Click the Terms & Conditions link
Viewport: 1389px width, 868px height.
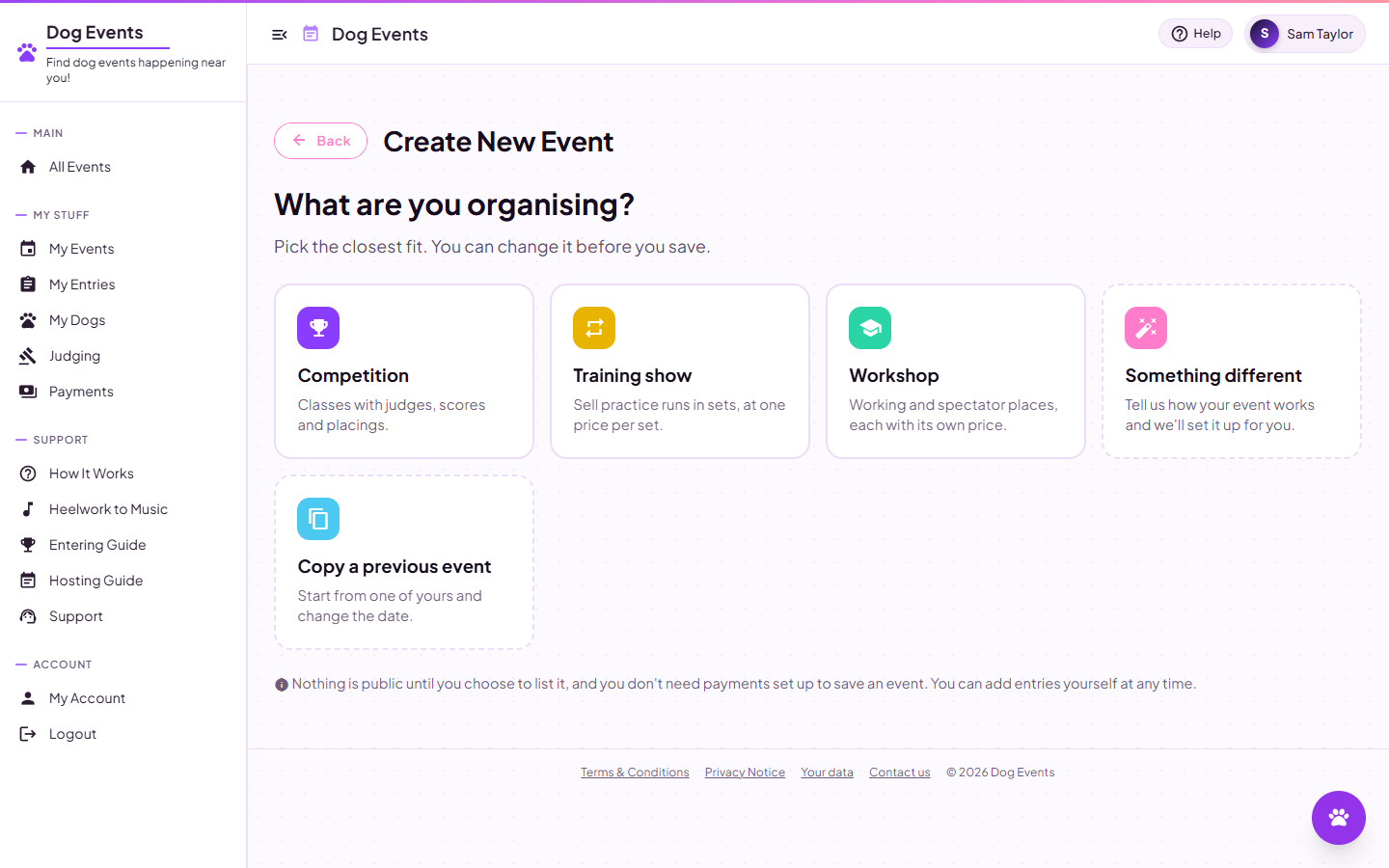pos(635,773)
